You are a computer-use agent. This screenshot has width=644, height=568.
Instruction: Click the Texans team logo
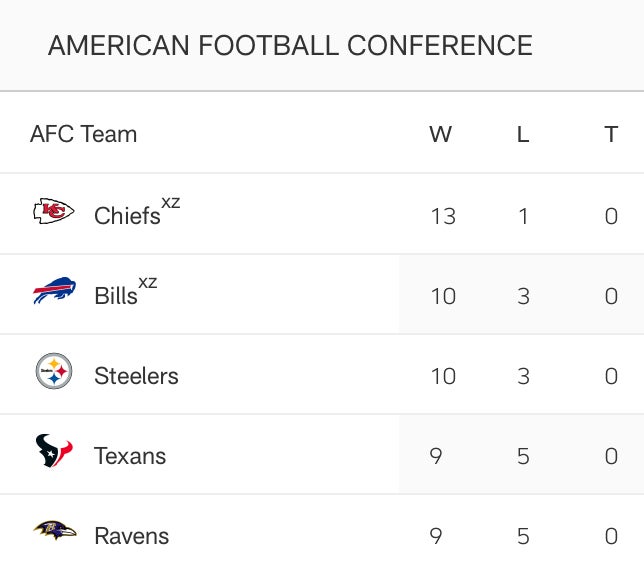click(53, 452)
